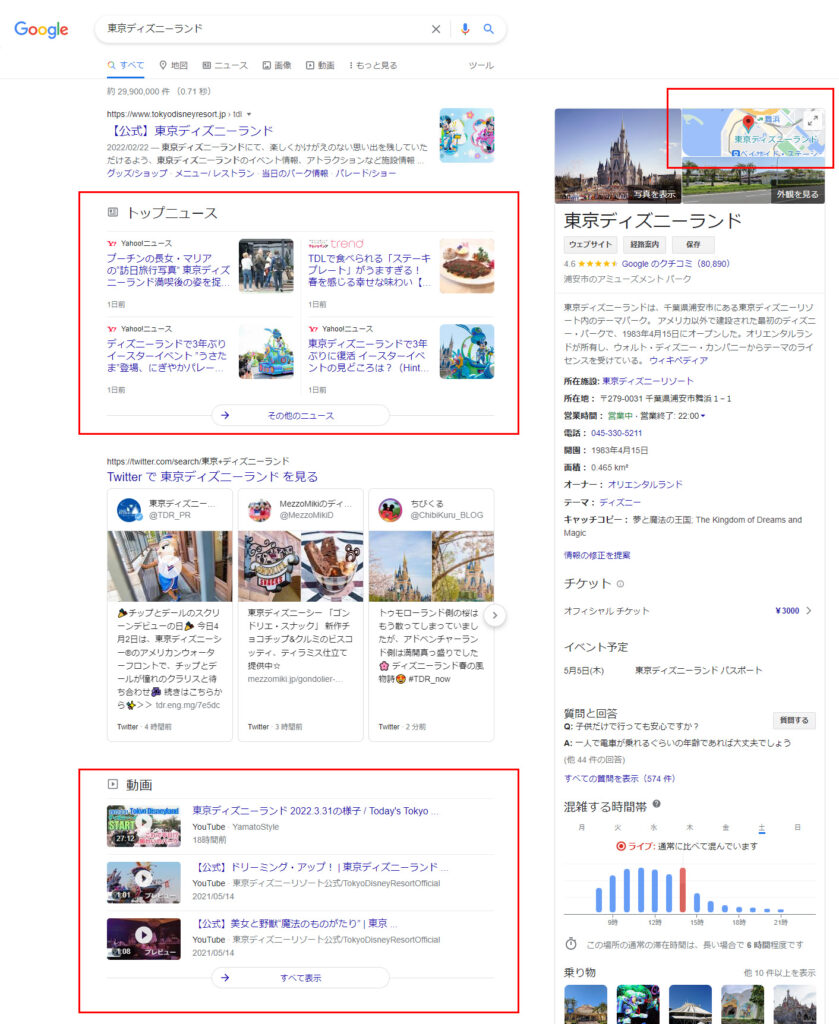Expand the map with the fullscreen icon
839x1024 pixels.
pos(813,119)
